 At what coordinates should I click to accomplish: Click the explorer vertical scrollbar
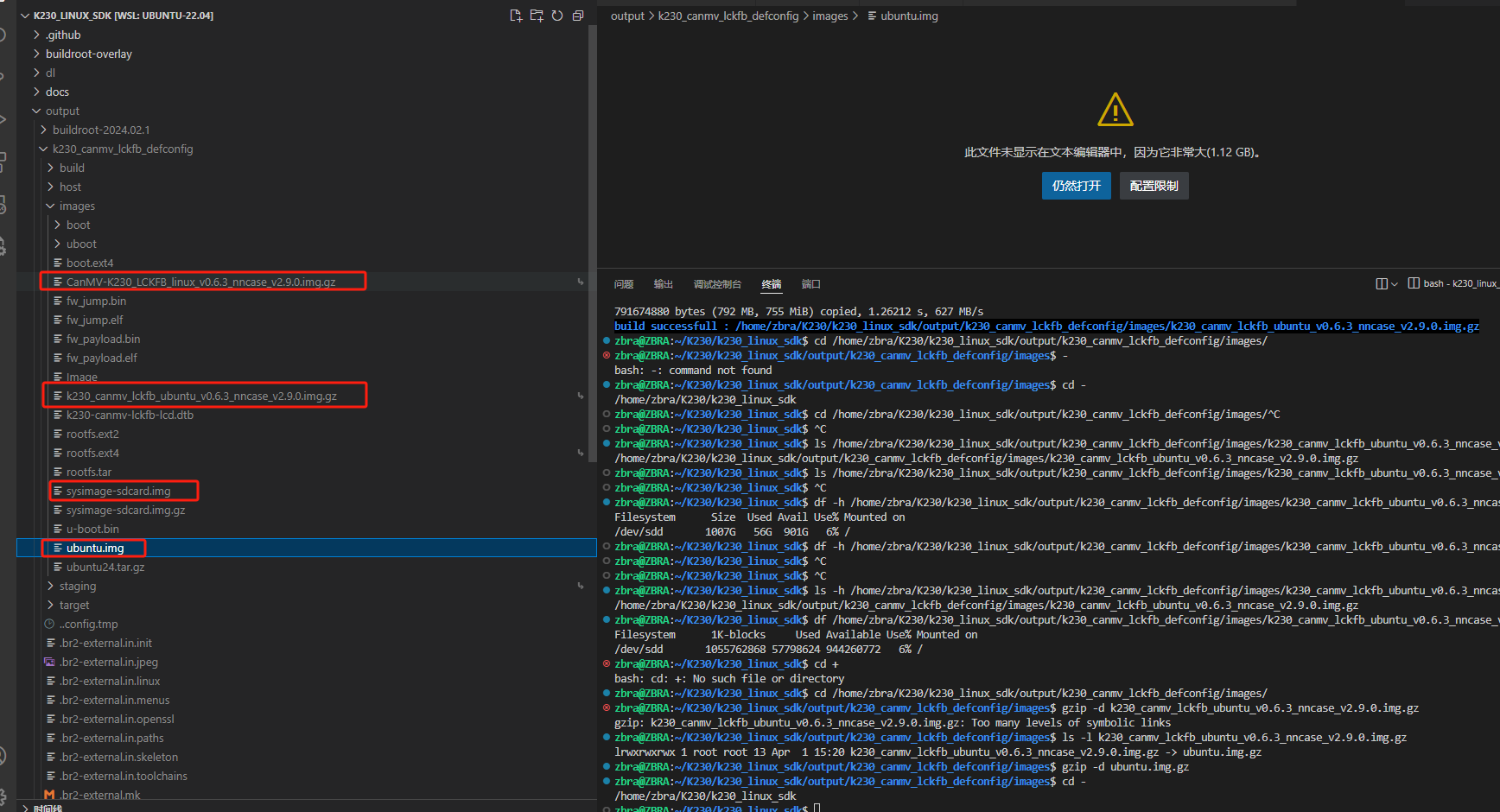point(592,242)
